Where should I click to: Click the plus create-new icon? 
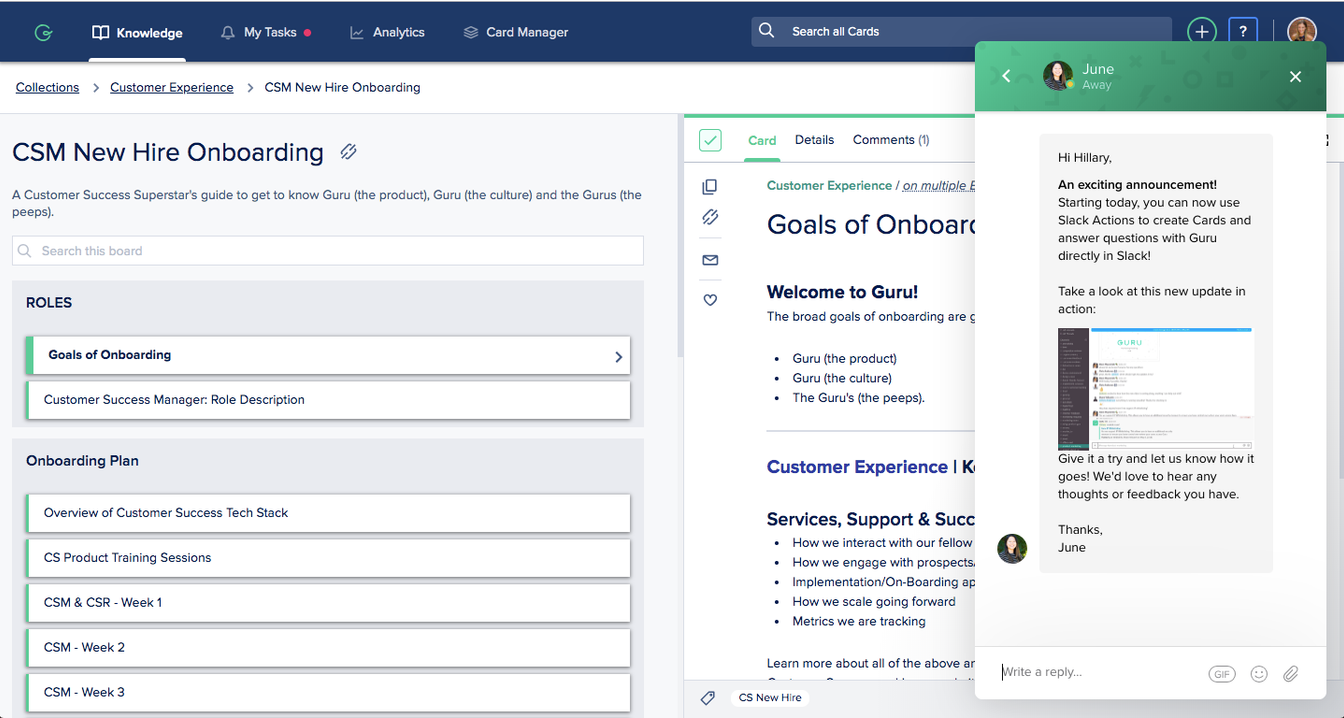(x=1202, y=31)
